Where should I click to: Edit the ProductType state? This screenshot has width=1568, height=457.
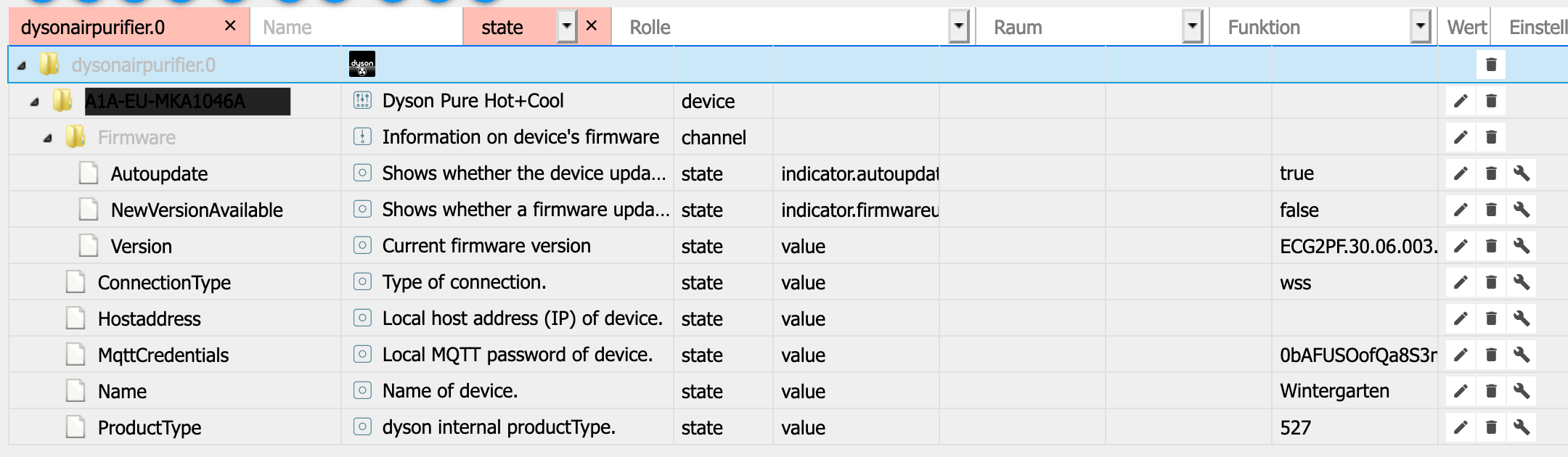tap(1461, 427)
